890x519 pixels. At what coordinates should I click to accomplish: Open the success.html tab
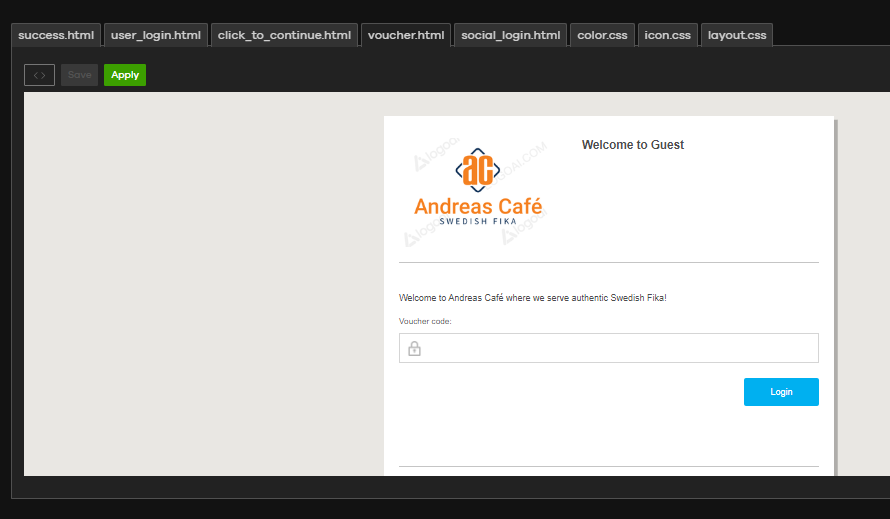pyautogui.click(x=56, y=35)
